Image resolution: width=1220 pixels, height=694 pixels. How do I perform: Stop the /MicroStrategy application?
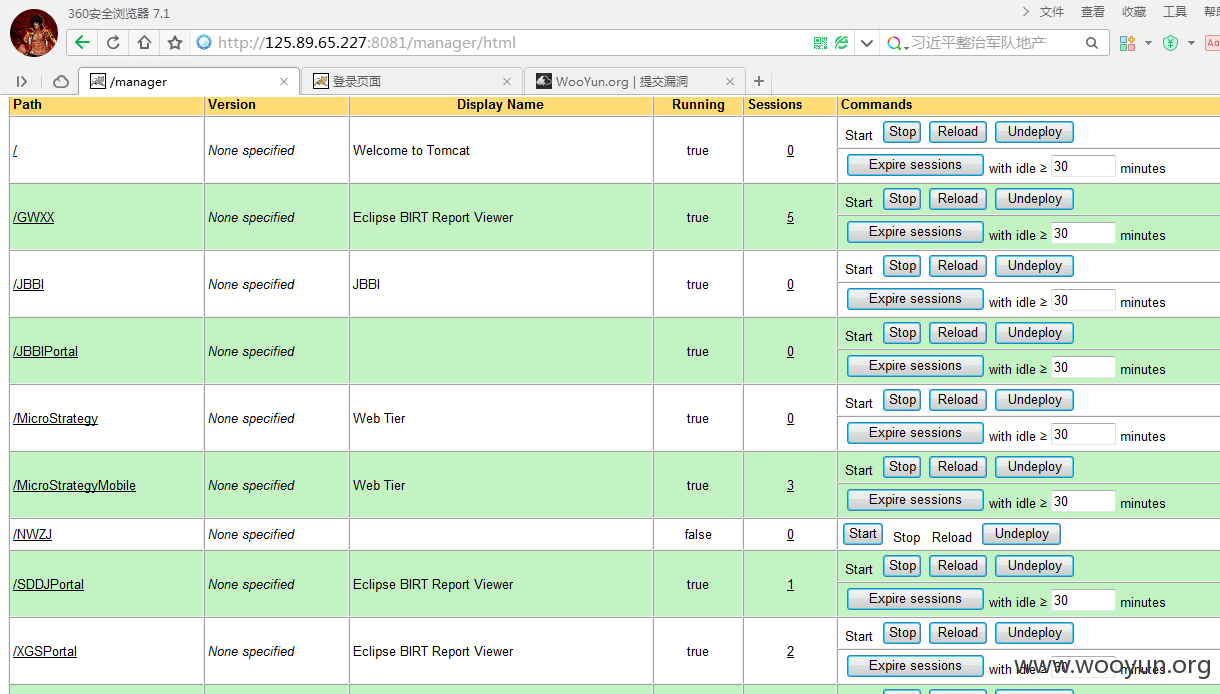click(x=902, y=400)
